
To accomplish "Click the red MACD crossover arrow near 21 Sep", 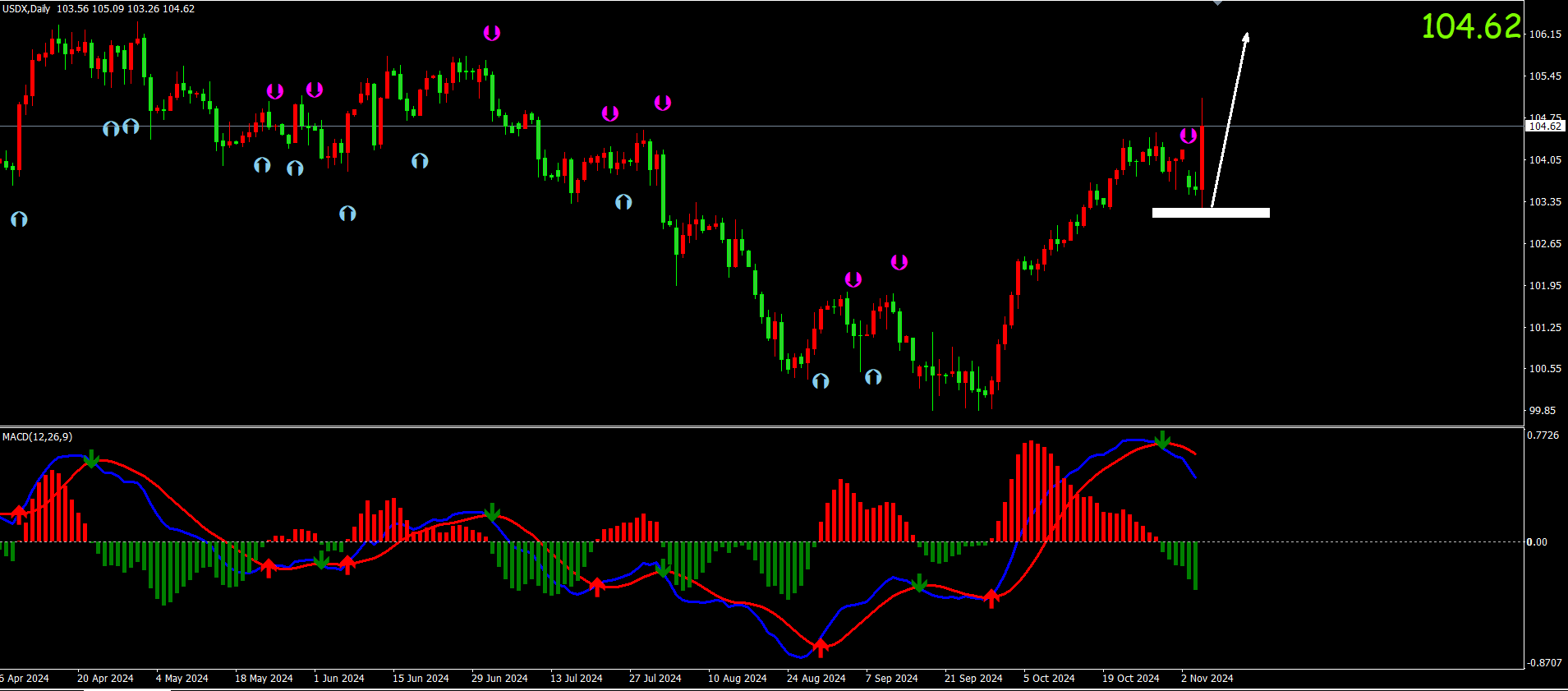I will coord(991,597).
